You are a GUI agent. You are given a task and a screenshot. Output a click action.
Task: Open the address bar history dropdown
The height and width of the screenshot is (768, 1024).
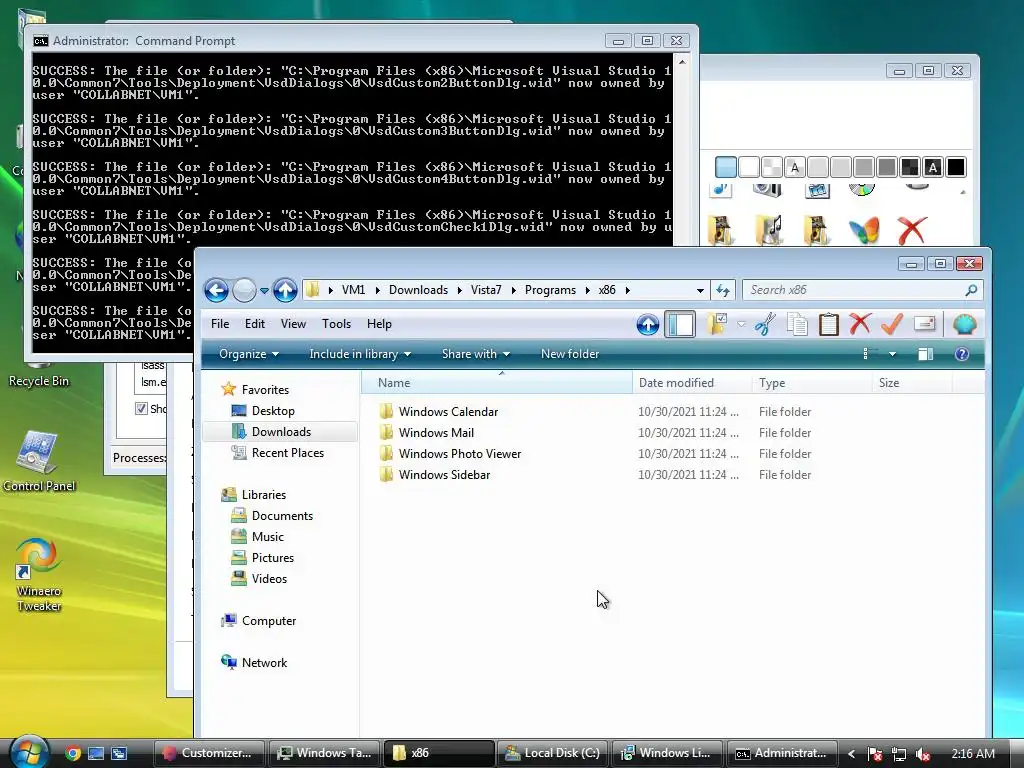(700, 290)
